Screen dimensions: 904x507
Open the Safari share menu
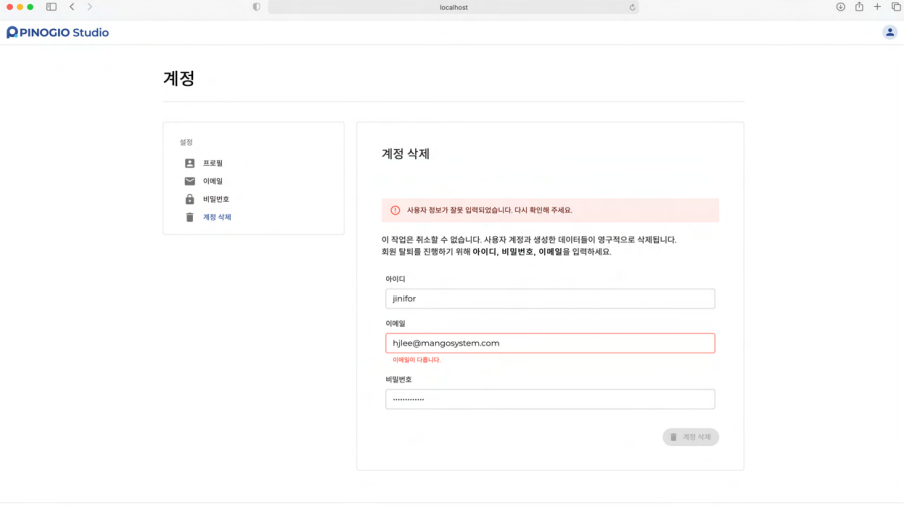pyautogui.click(x=859, y=7)
